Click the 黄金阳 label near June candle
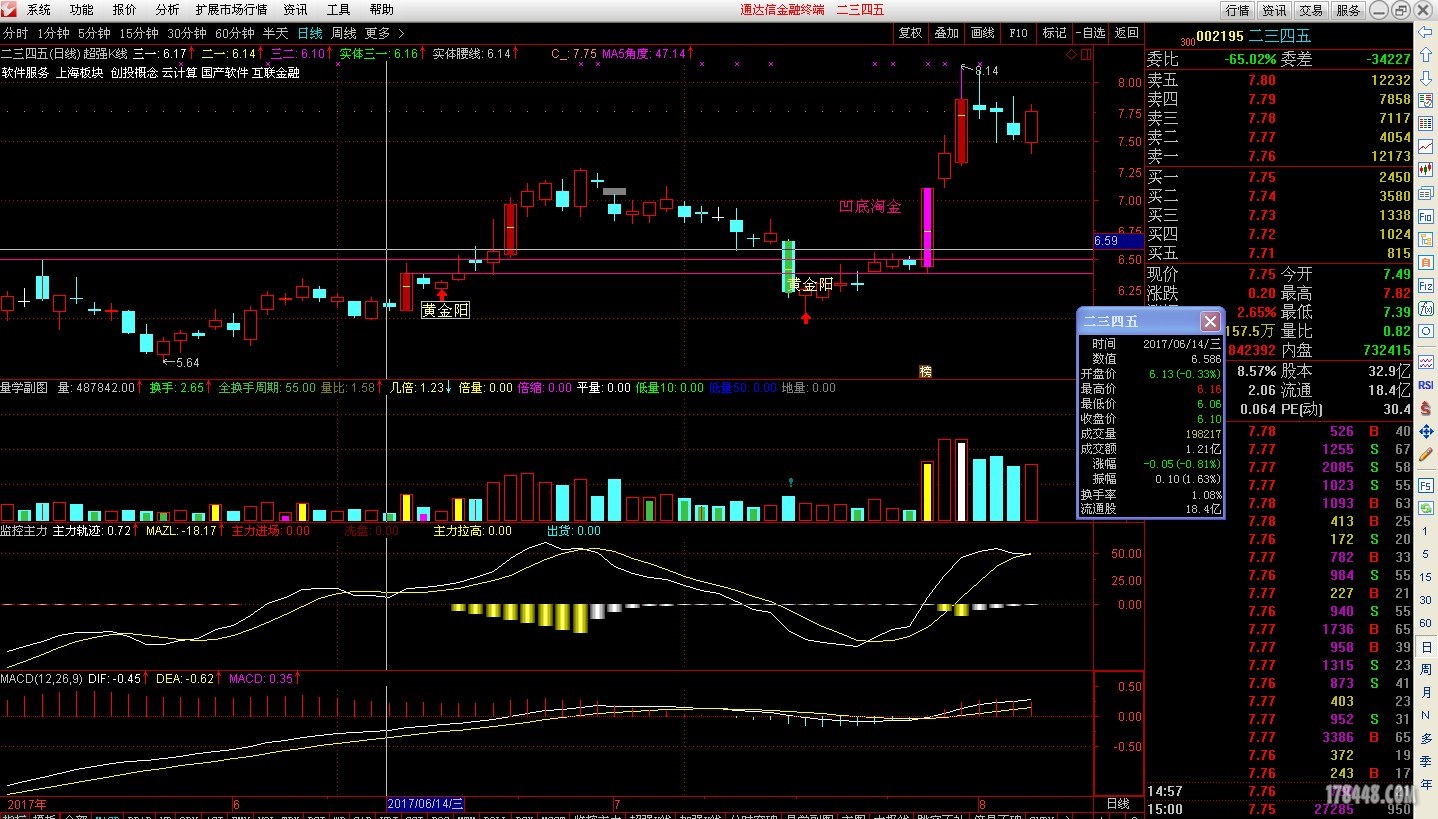 click(445, 310)
